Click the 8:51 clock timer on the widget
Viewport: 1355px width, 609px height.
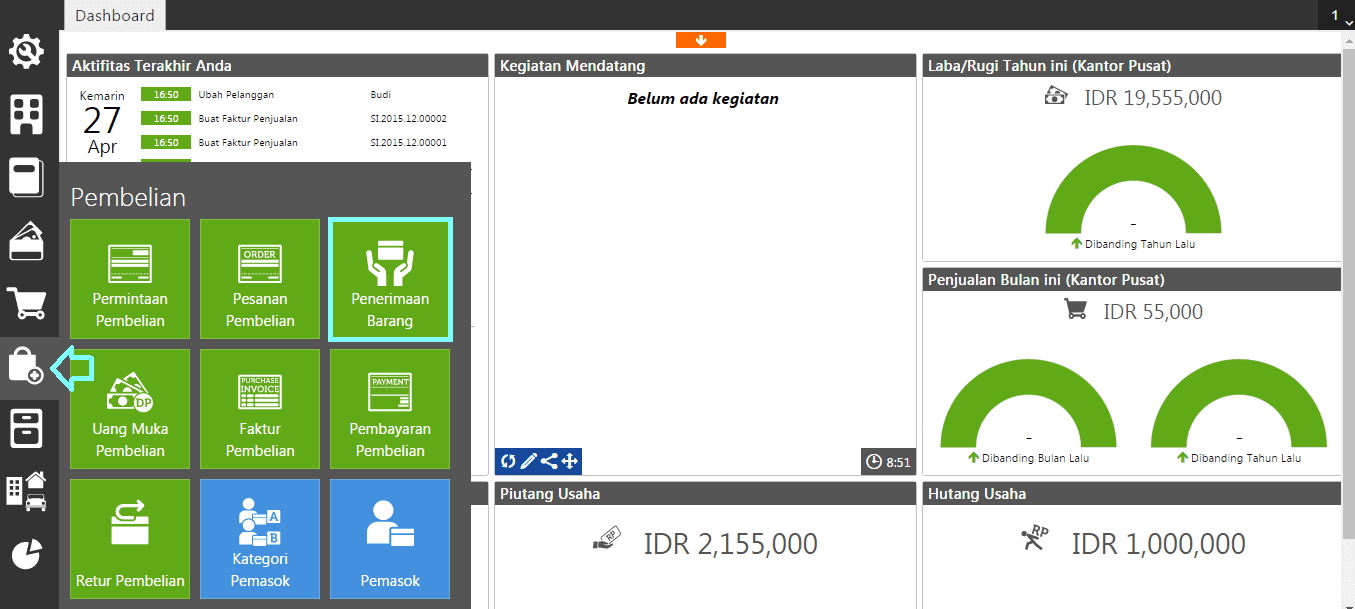pos(886,461)
